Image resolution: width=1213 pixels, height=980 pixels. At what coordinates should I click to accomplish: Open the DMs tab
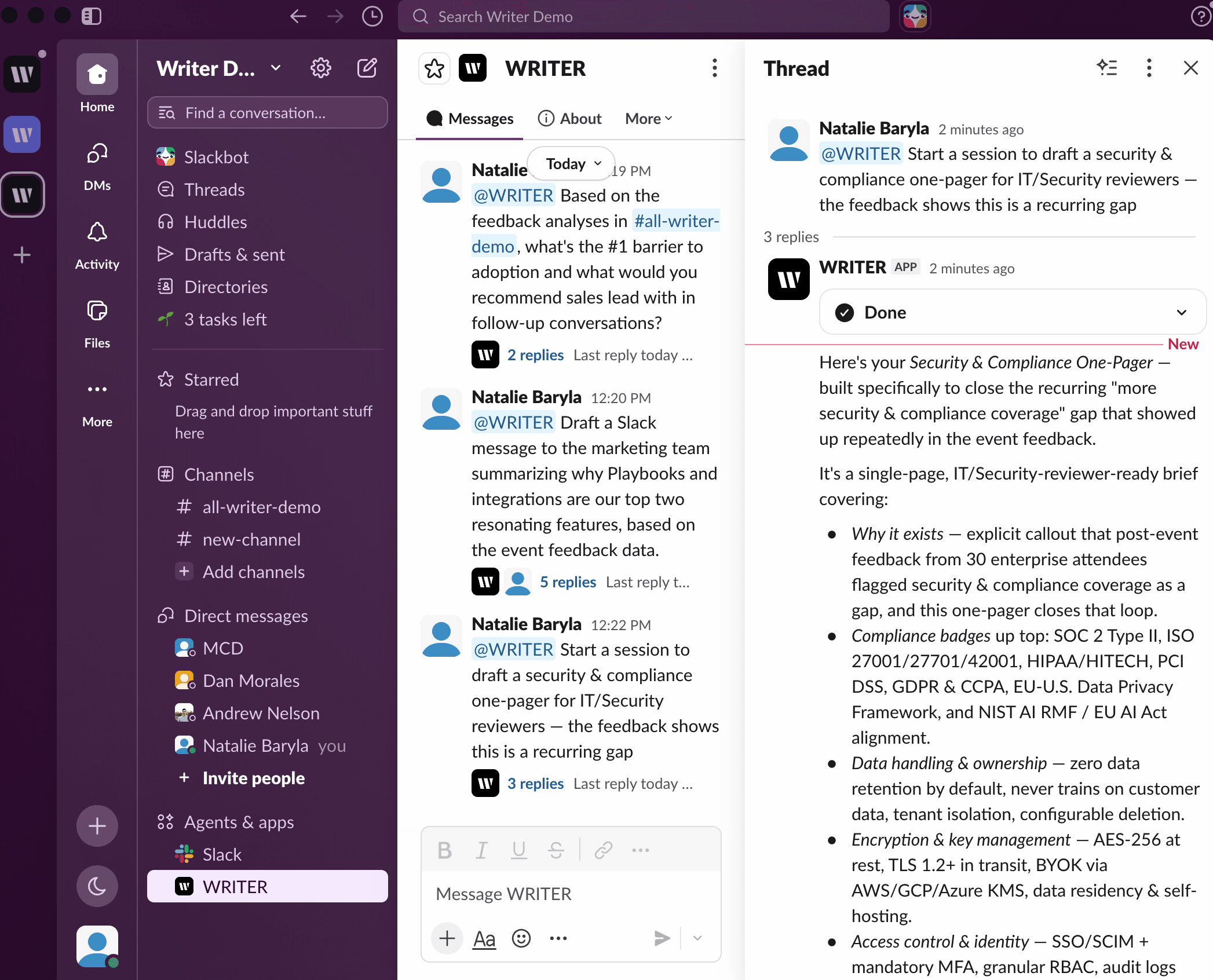tap(97, 167)
